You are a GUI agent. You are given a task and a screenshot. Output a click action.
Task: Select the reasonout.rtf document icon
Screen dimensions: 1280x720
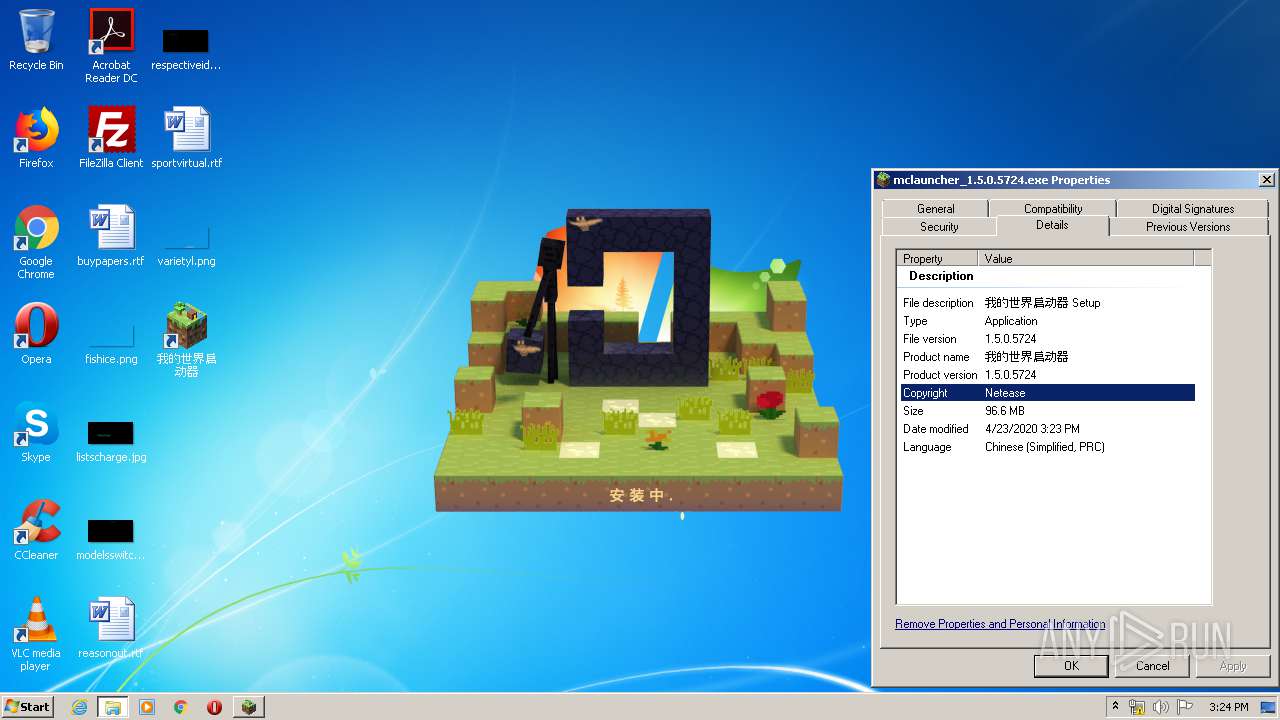pos(111,628)
